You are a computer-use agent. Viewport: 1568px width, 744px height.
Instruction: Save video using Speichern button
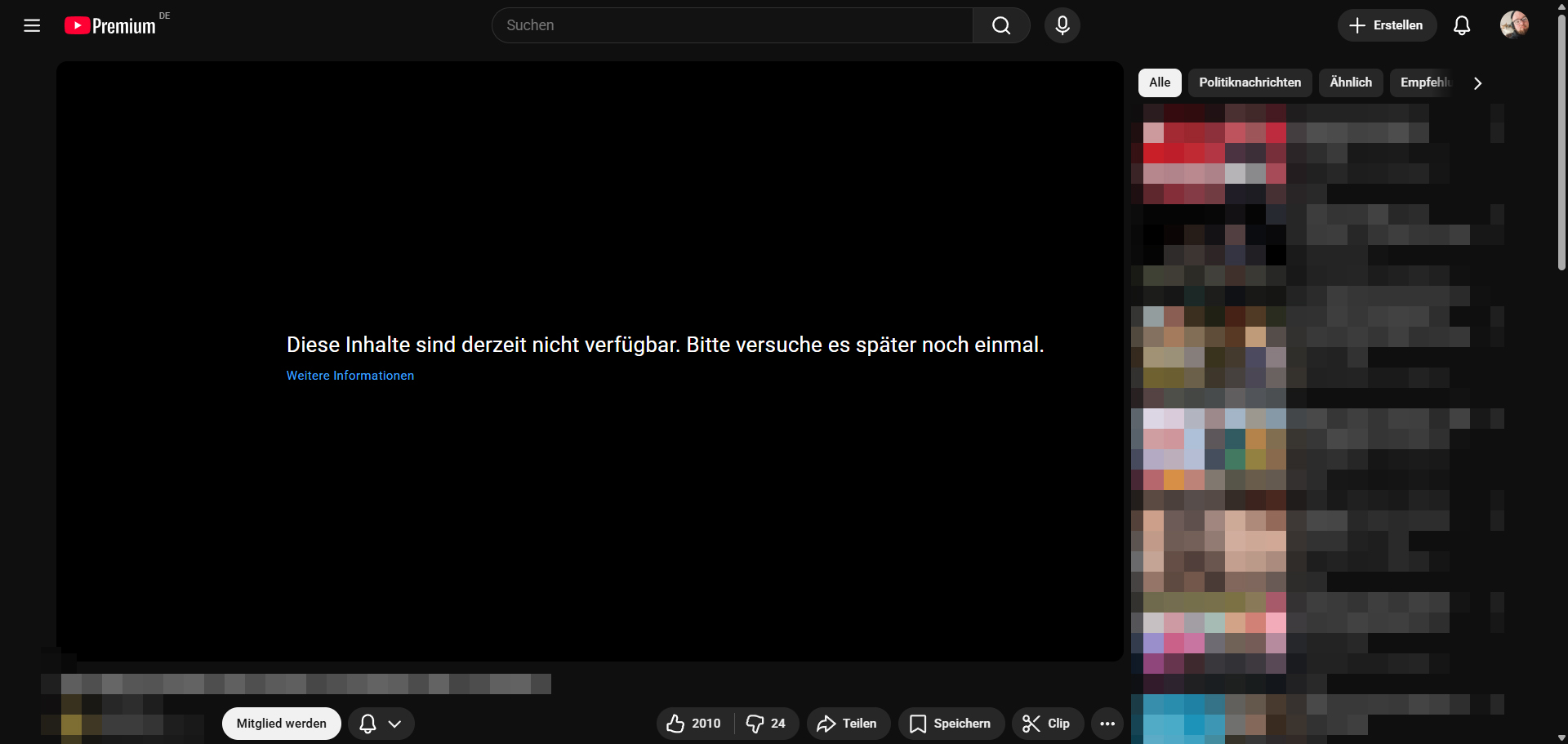click(x=951, y=724)
